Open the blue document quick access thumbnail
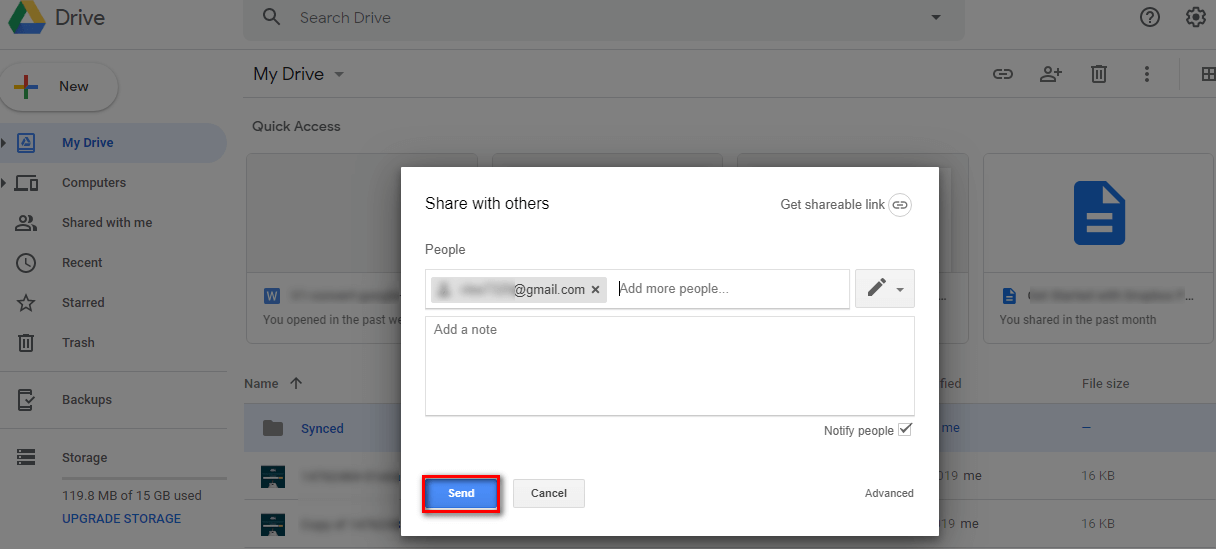The image size is (1216, 549). tap(1099, 213)
